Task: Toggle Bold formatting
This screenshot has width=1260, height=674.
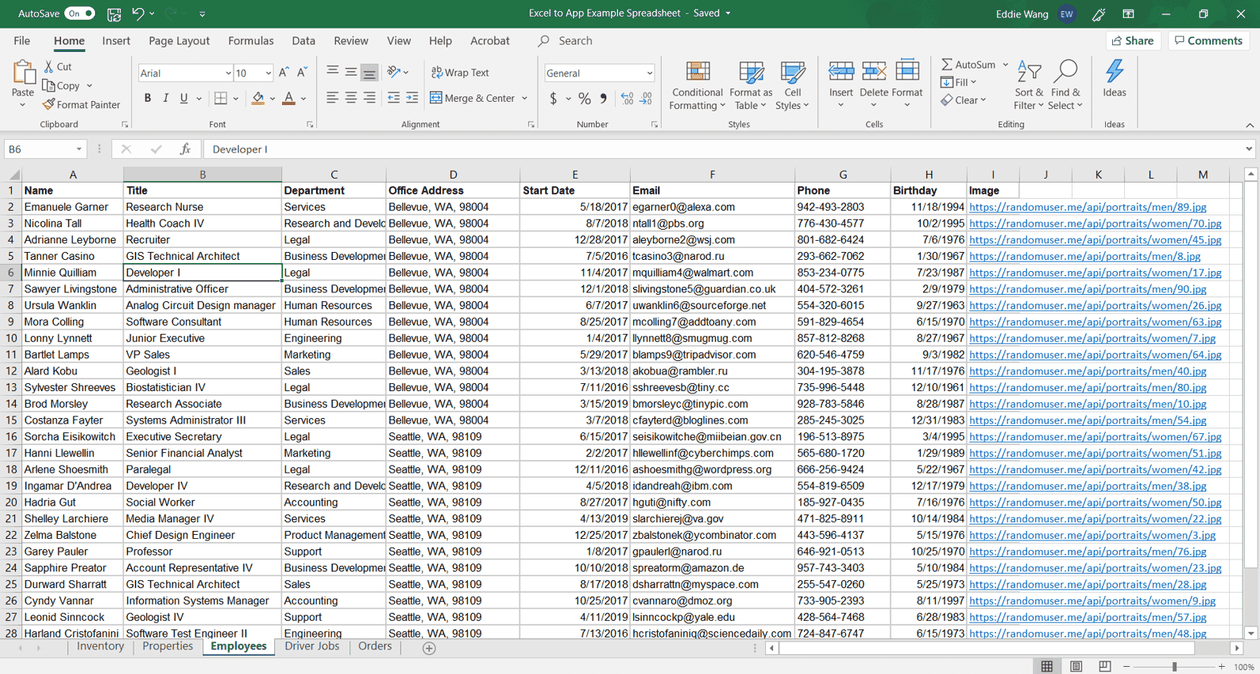Action: click(x=148, y=98)
